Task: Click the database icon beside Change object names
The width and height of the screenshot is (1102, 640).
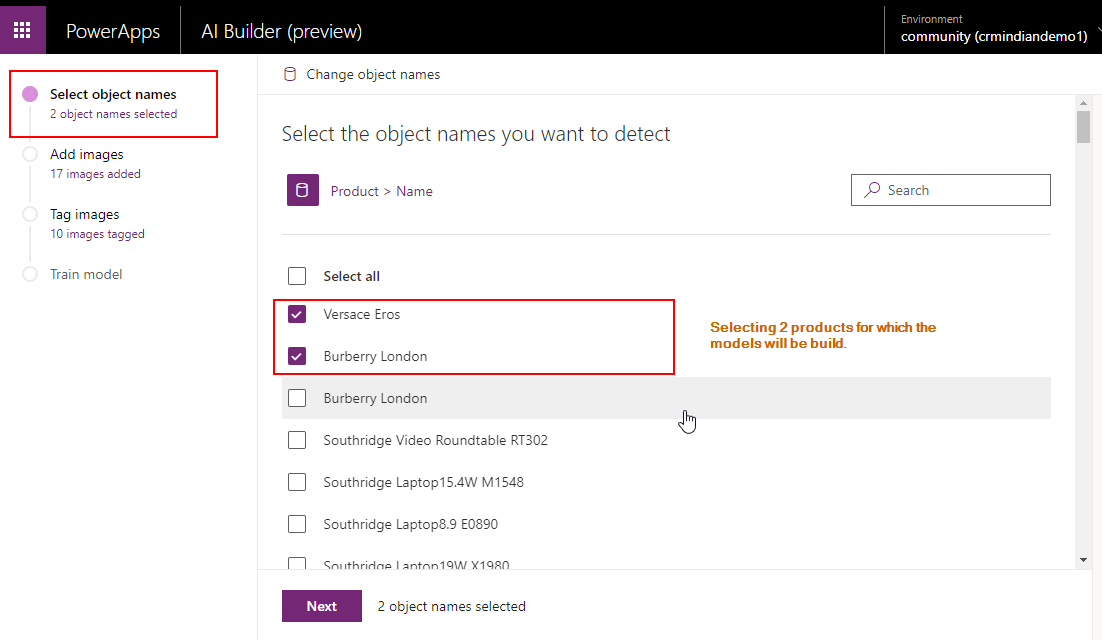Action: click(290, 74)
